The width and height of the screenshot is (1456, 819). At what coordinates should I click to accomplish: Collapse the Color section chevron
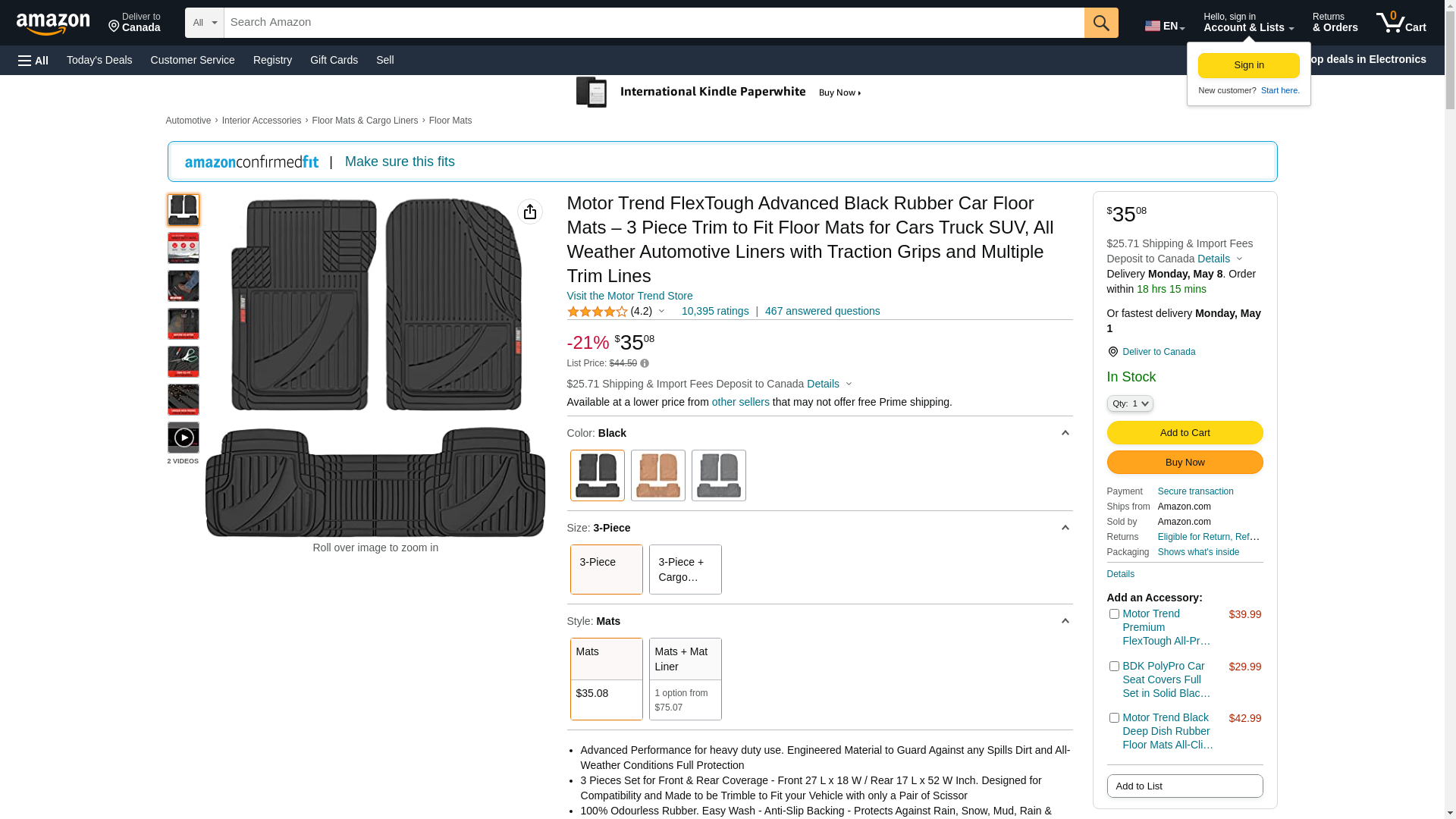[x=1065, y=434]
